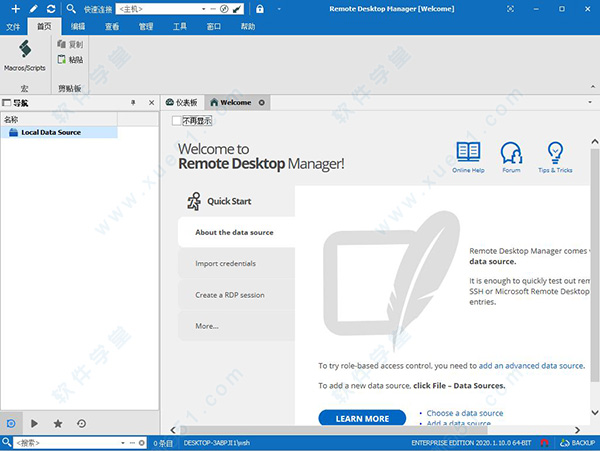This screenshot has width=600, height=451.
Task: Click the scroll up arrow of the welcome page
Action: point(595,142)
